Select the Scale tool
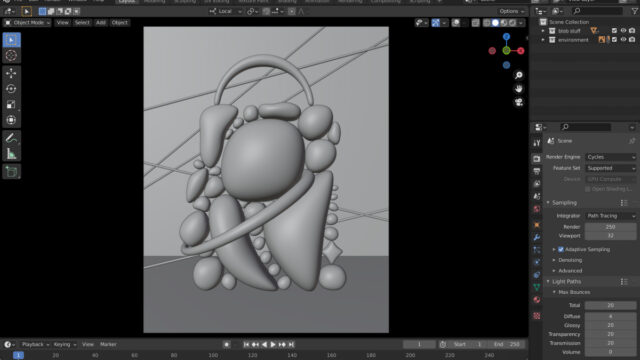The image size is (640, 360). coord(11,104)
